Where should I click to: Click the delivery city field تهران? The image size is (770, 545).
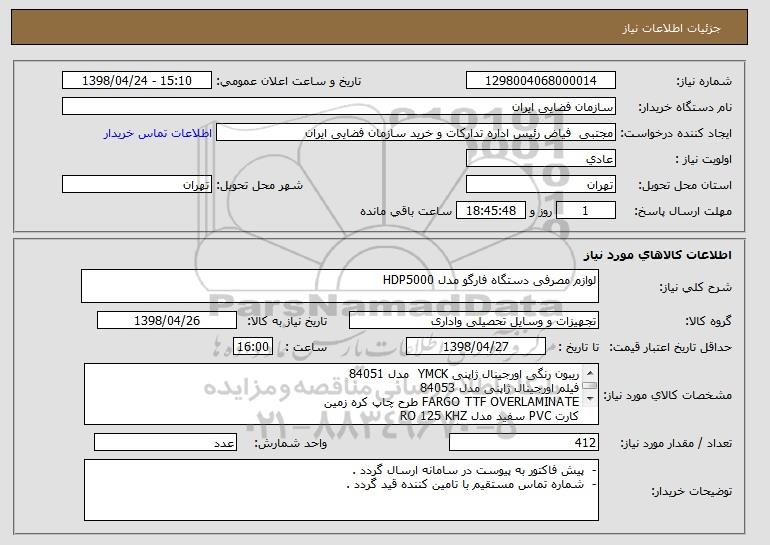[137, 185]
